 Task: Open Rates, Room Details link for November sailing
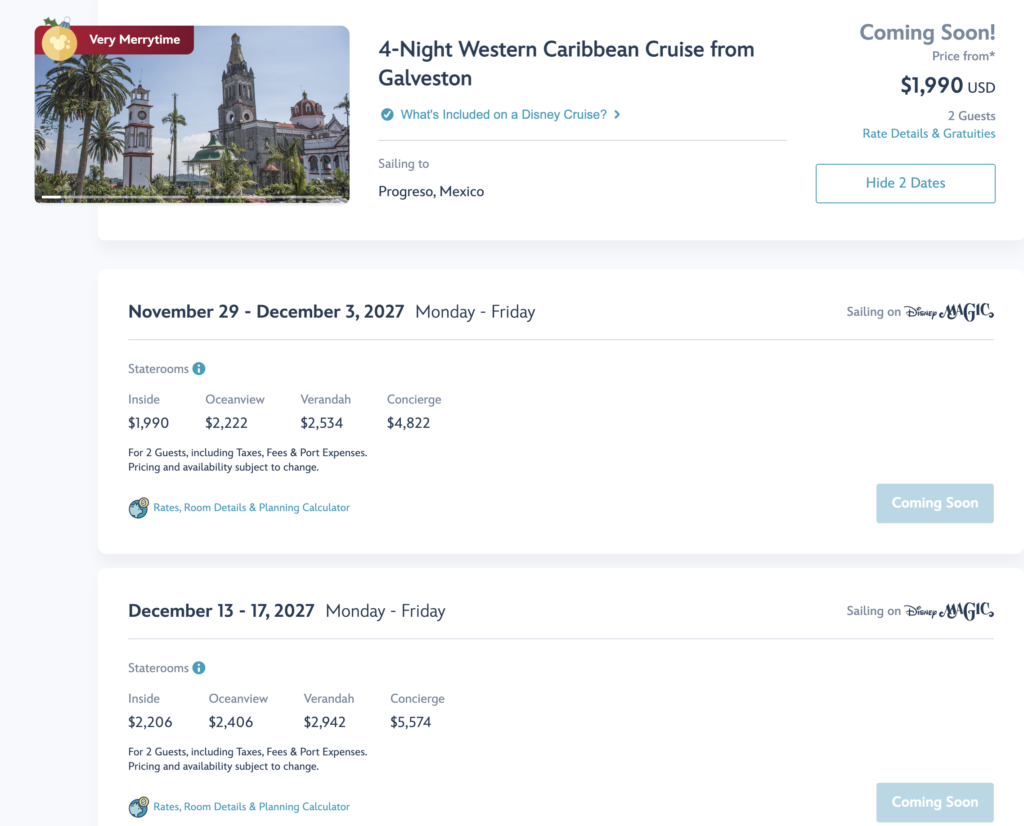(x=251, y=507)
